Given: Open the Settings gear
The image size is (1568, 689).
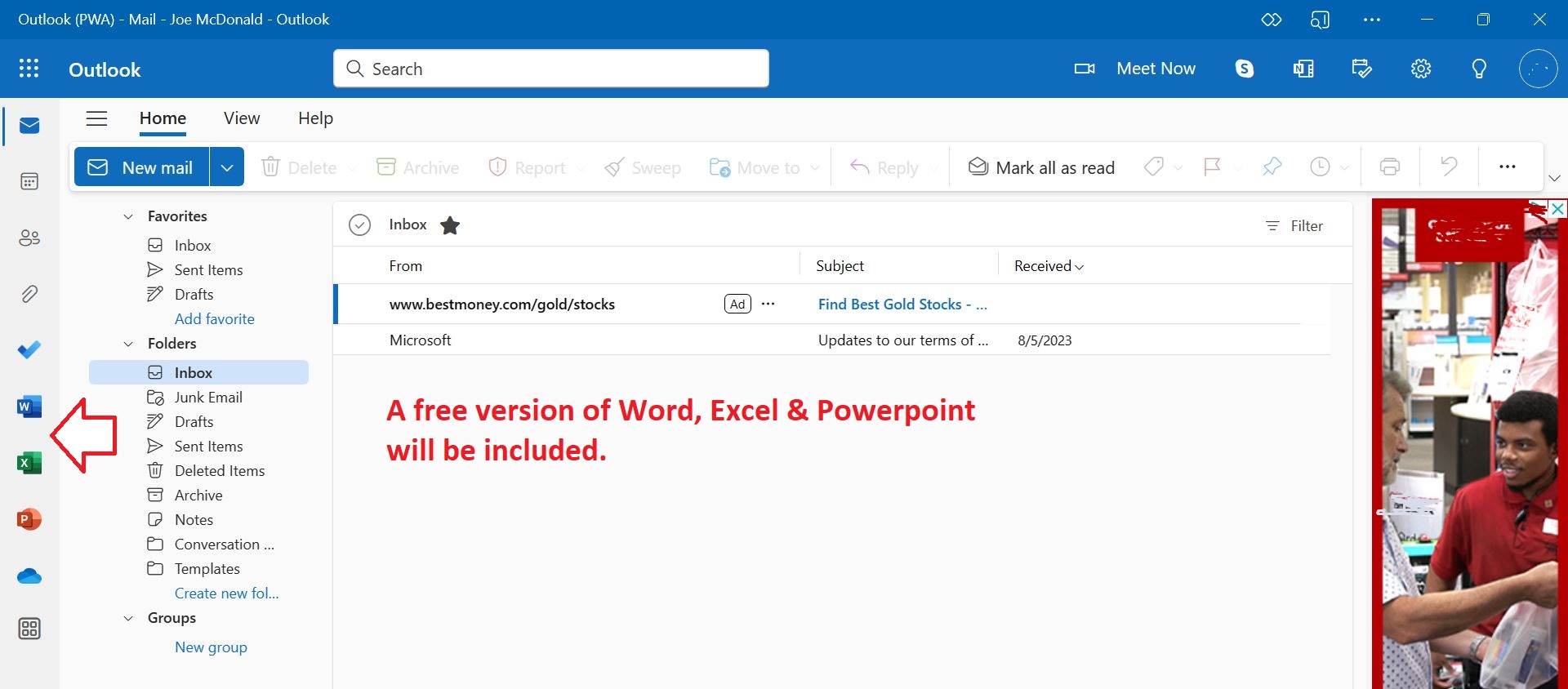Looking at the screenshot, I should click(x=1421, y=69).
